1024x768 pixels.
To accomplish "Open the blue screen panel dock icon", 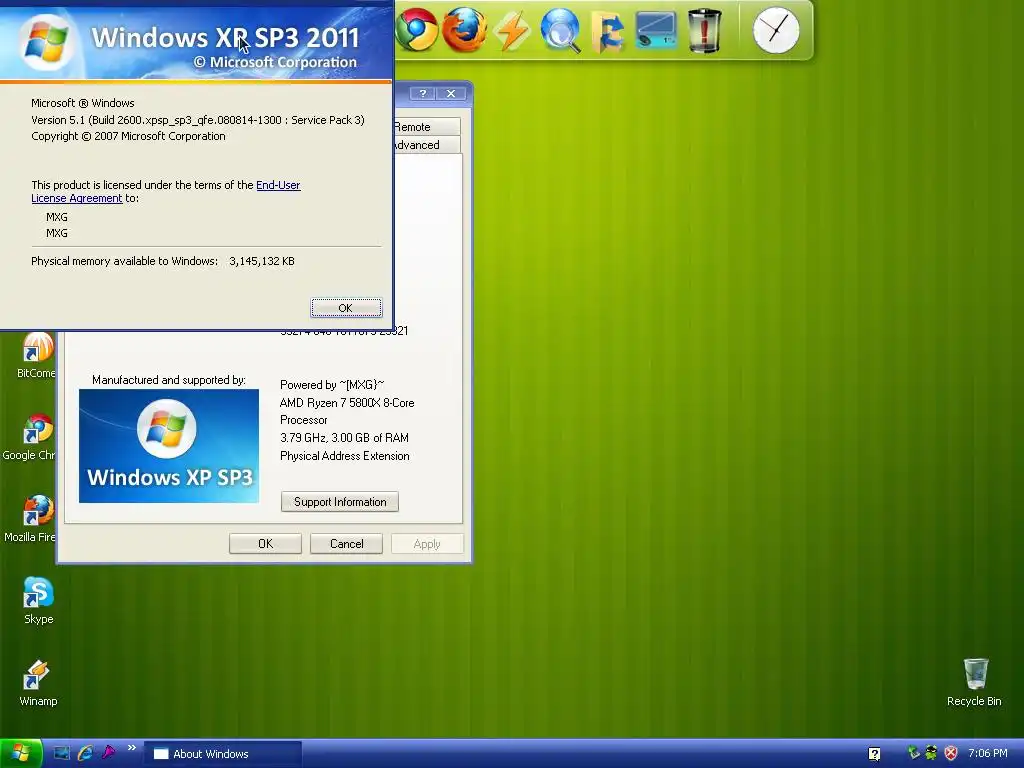I will [x=655, y=31].
